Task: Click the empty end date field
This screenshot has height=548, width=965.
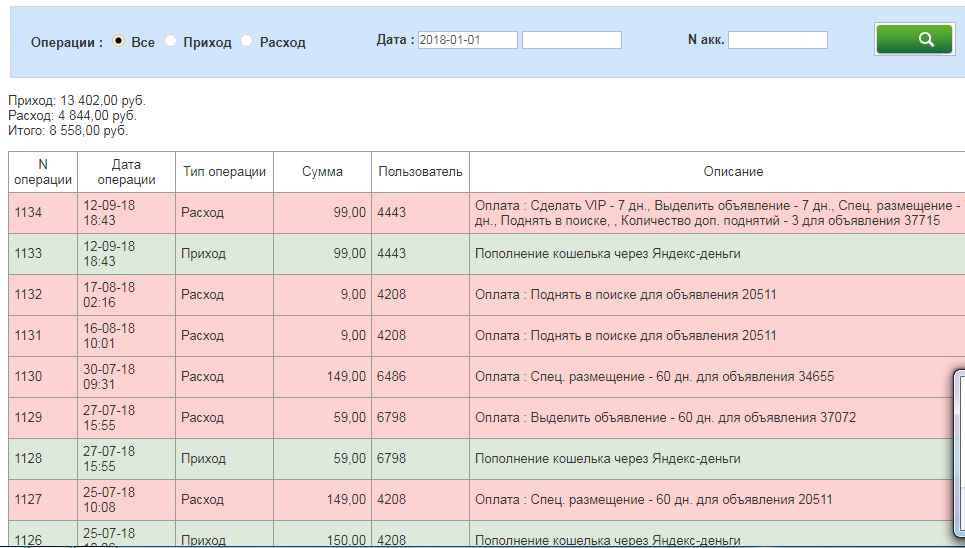Action: (571, 40)
